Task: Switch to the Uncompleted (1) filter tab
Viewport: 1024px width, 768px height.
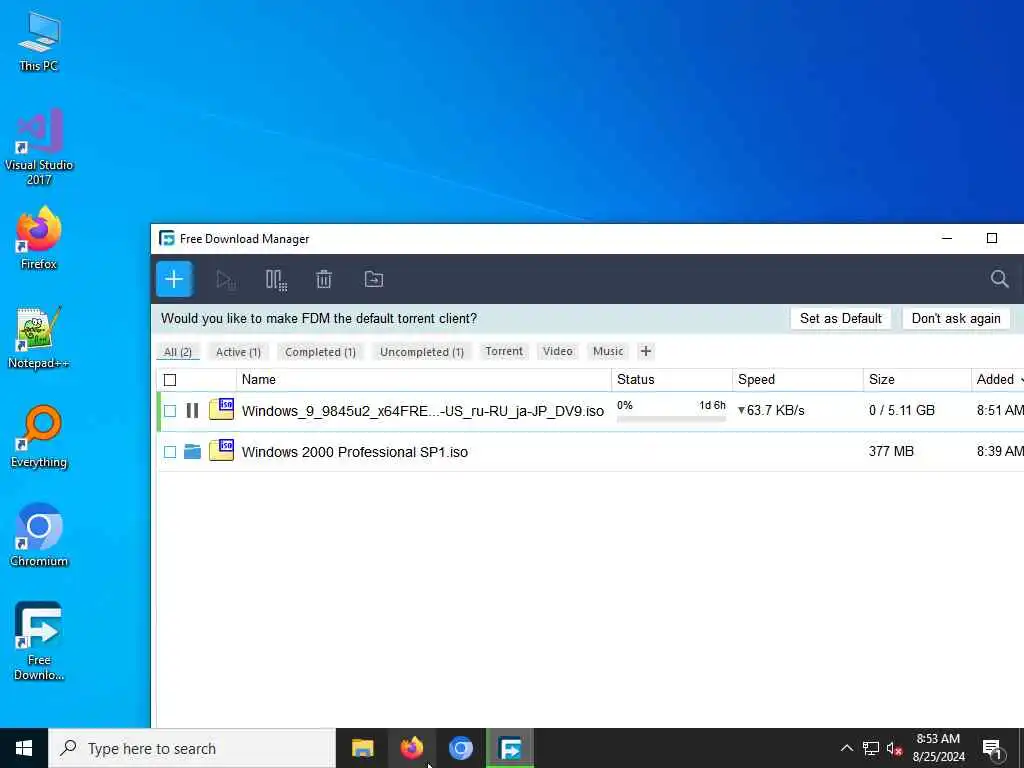Action: [x=422, y=352]
